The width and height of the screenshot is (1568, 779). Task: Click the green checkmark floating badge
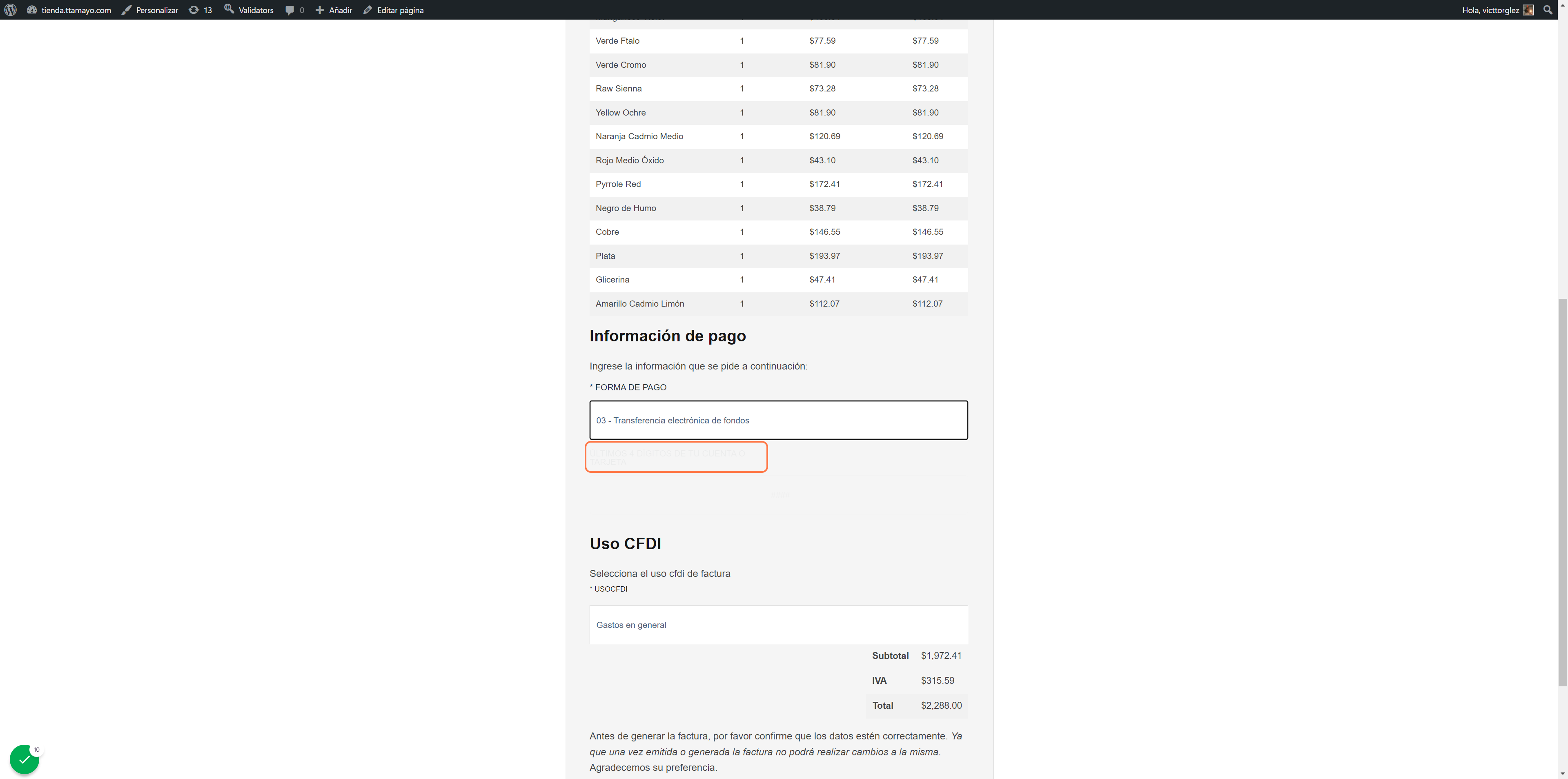click(x=24, y=759)
